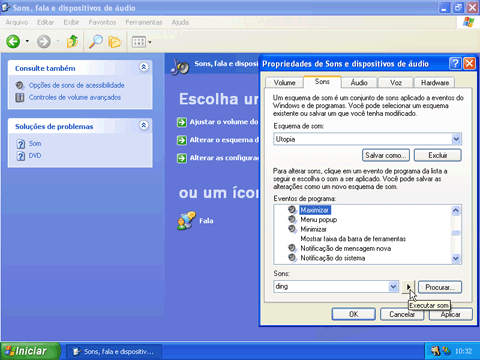
Task: Click arrow icon next to Alterar o esquema
Action: [182, 140]
